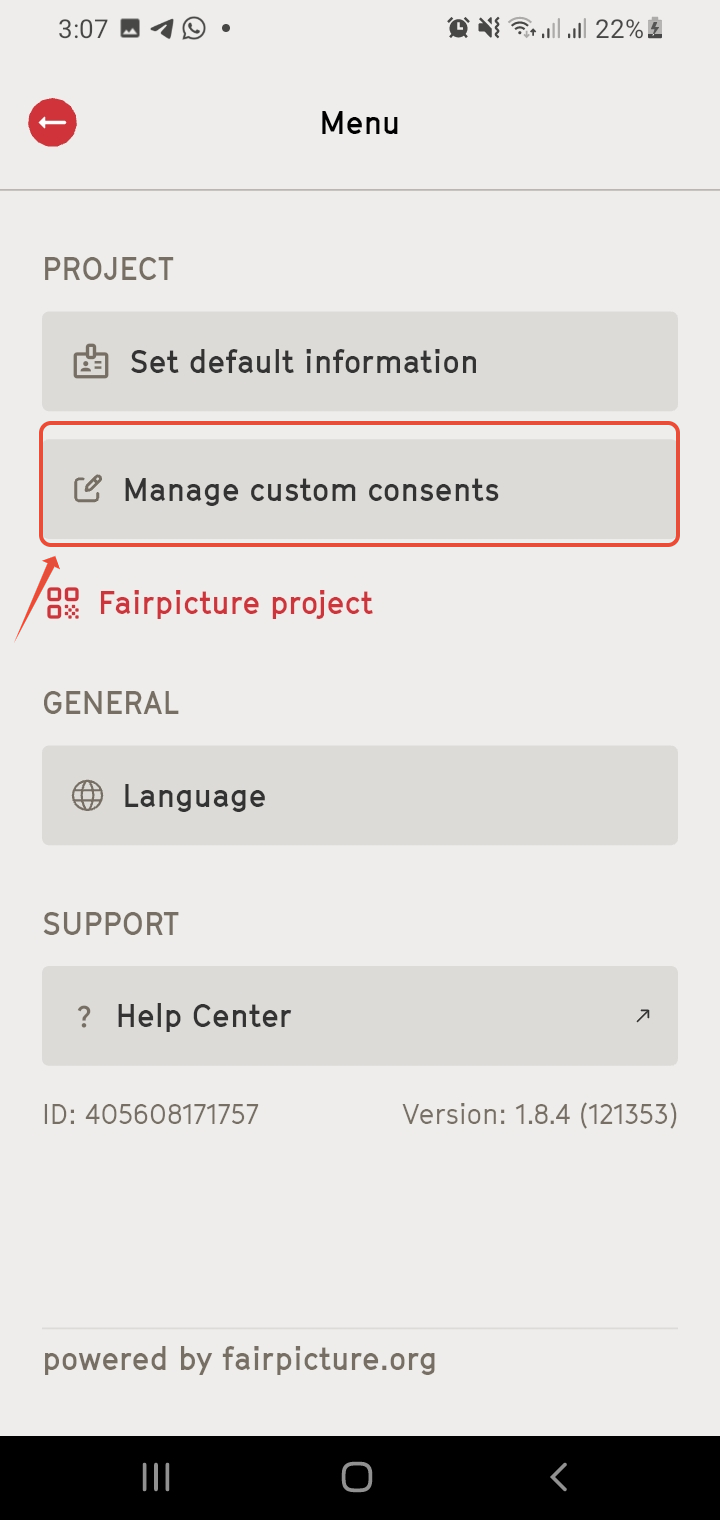Viewport: 720px width, 1520px height.
Task: Tap the red back arrow button
Action: (52, 123)
